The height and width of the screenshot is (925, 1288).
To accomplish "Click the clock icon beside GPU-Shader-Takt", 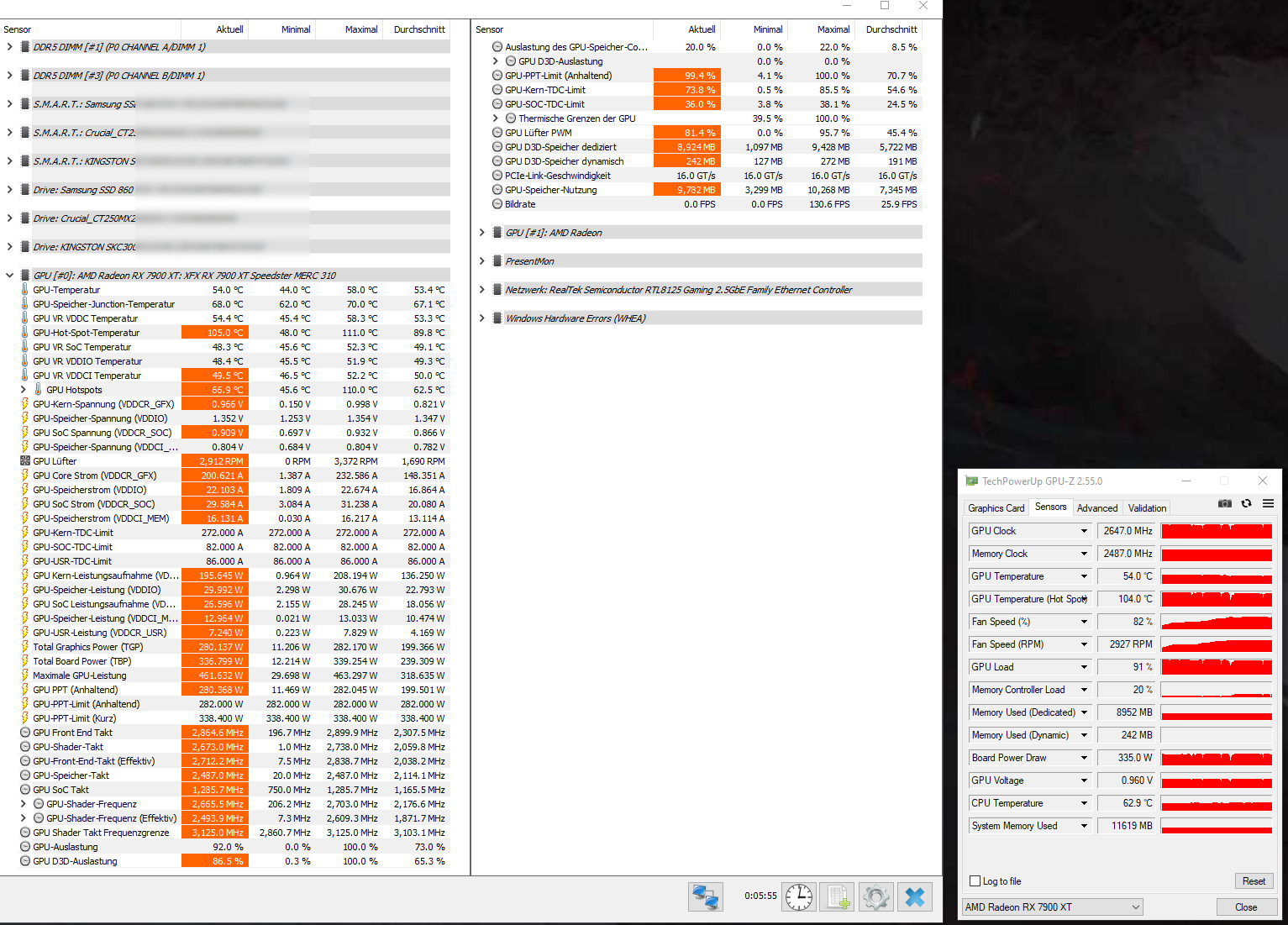I will click(25, 747).
